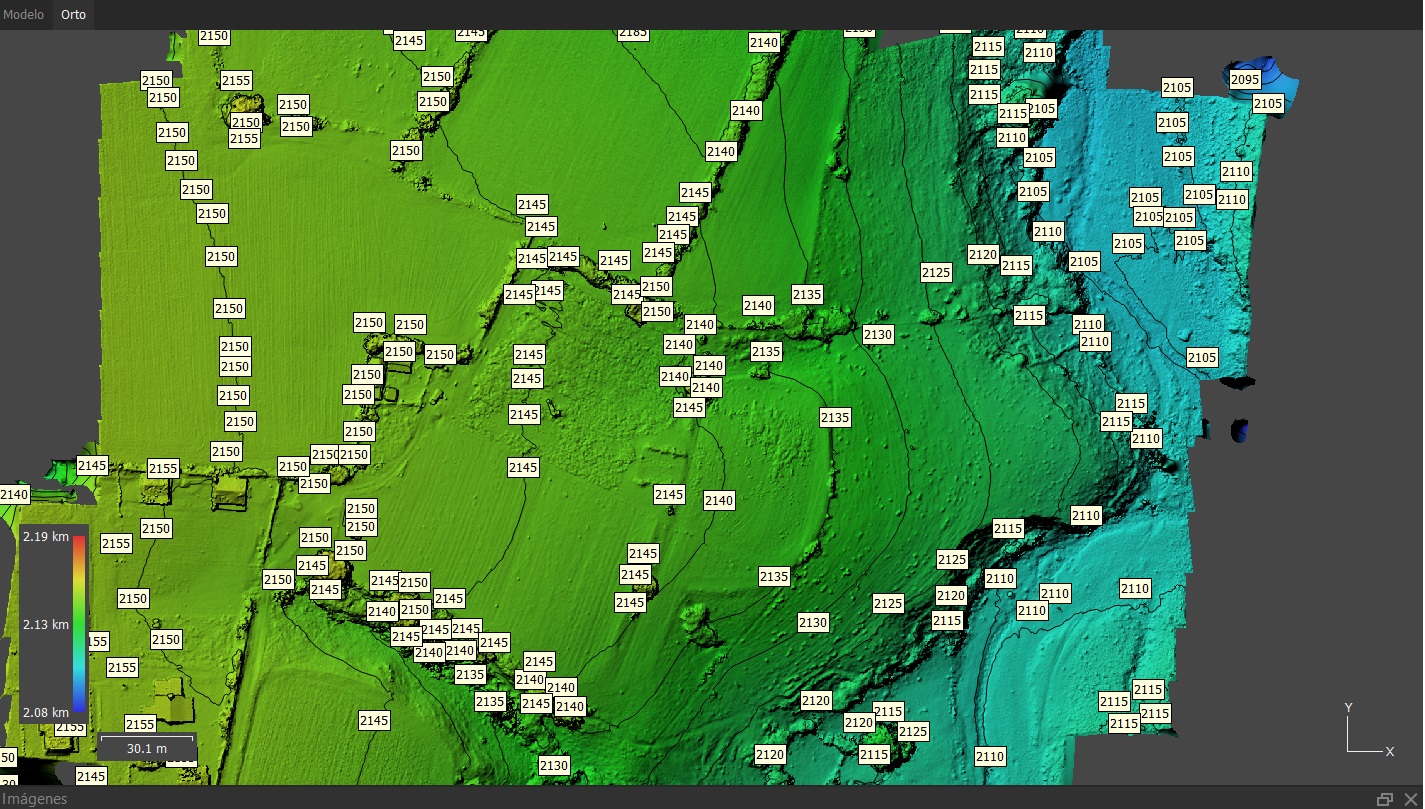1425x809 pixels.
Task: Close the Imágenes panel
Action: [1408, 799]
